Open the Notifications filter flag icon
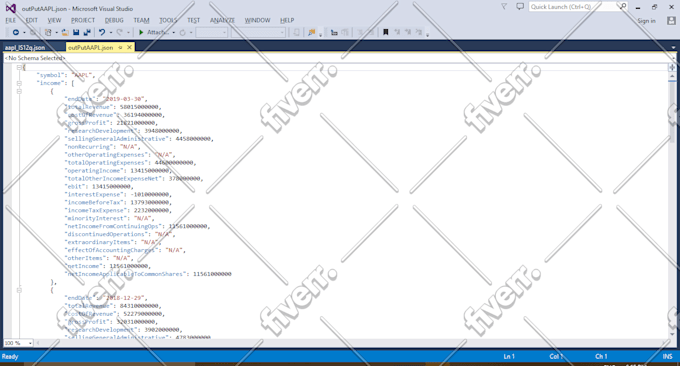This screenshot has height=366, width=680. tap(504, 7)
